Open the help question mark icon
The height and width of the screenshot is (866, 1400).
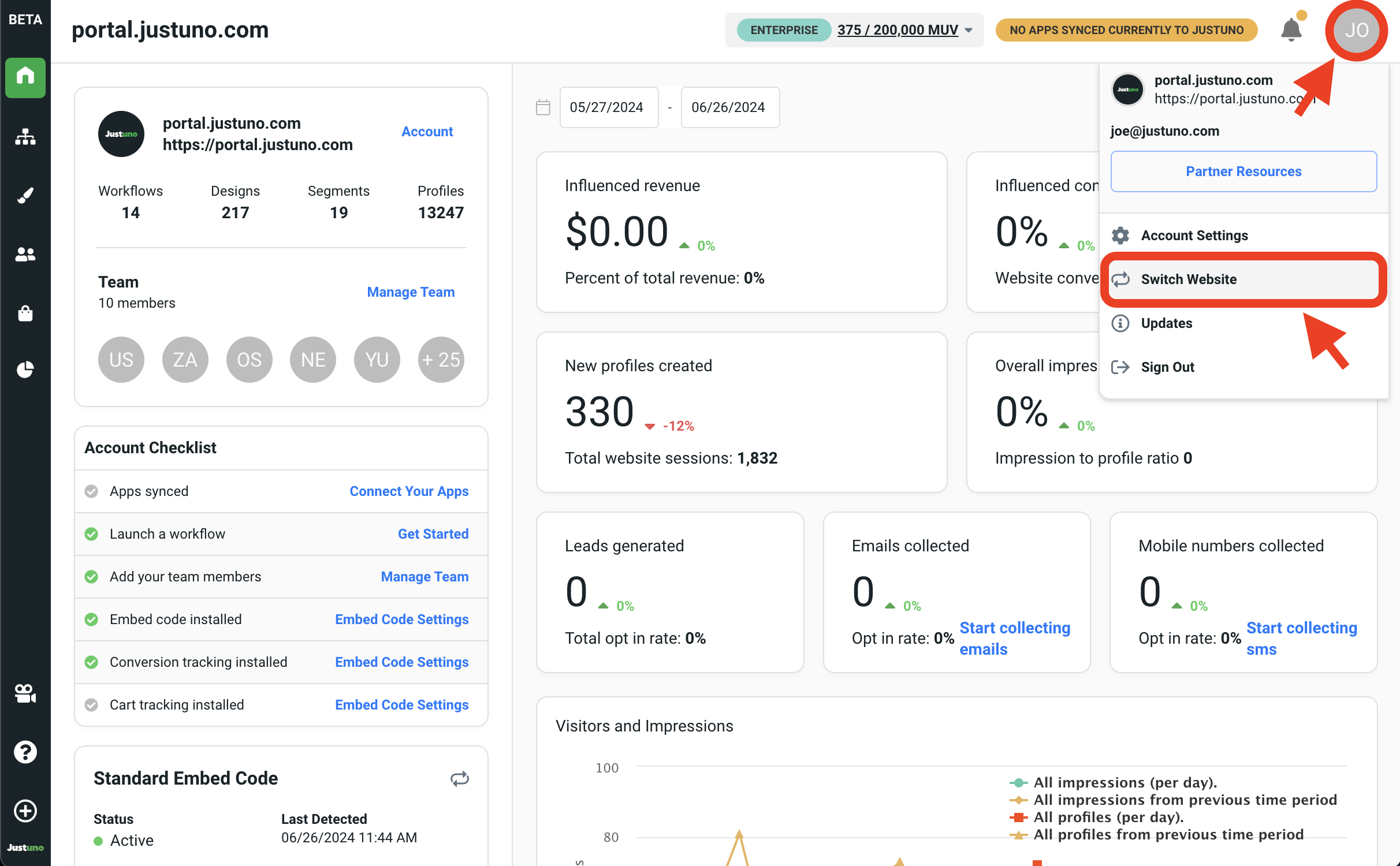(25, 752)
